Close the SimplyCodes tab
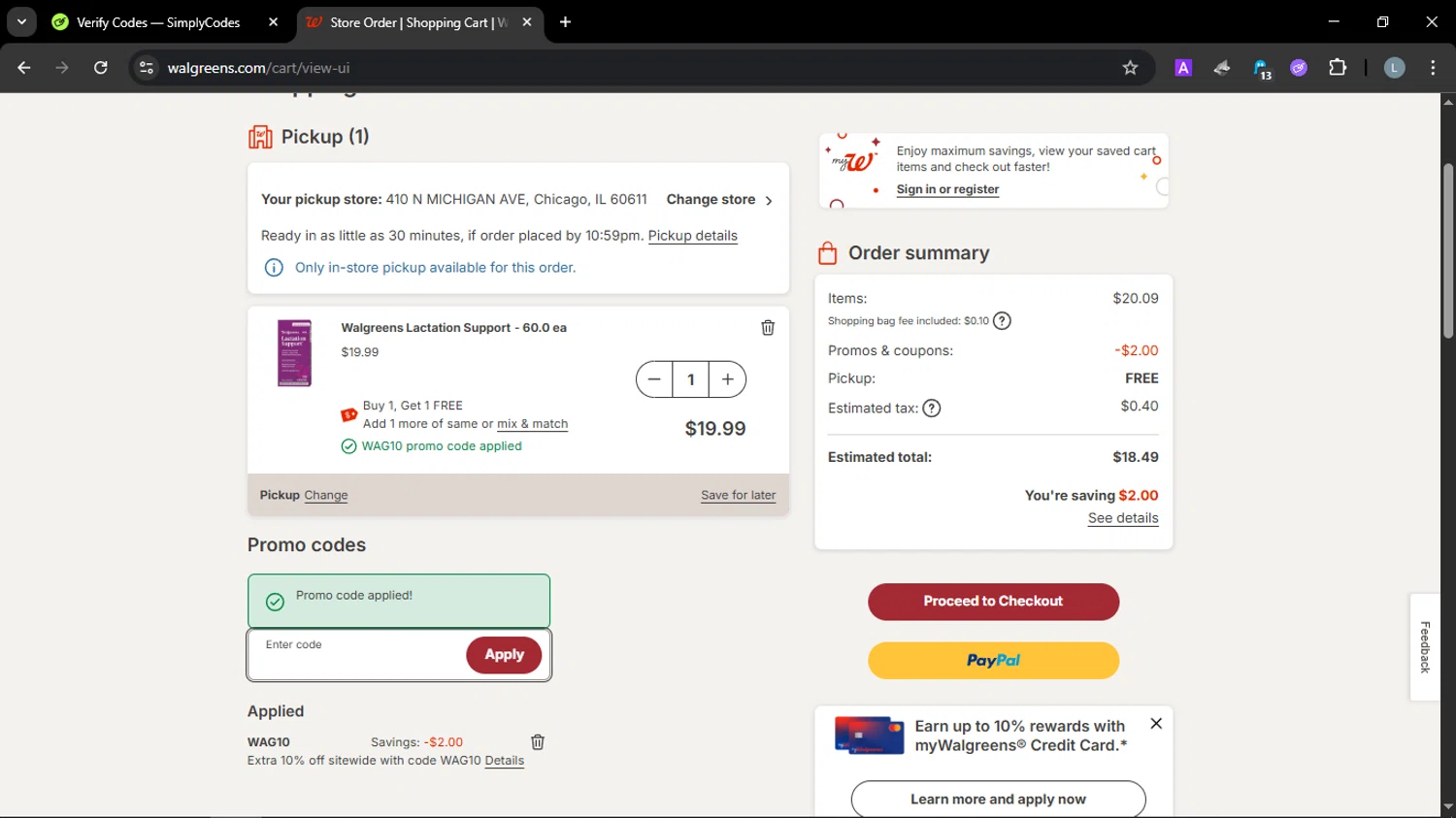This screenshot has height=818, width=1456. pyautogui.click(x=273, y=22)
